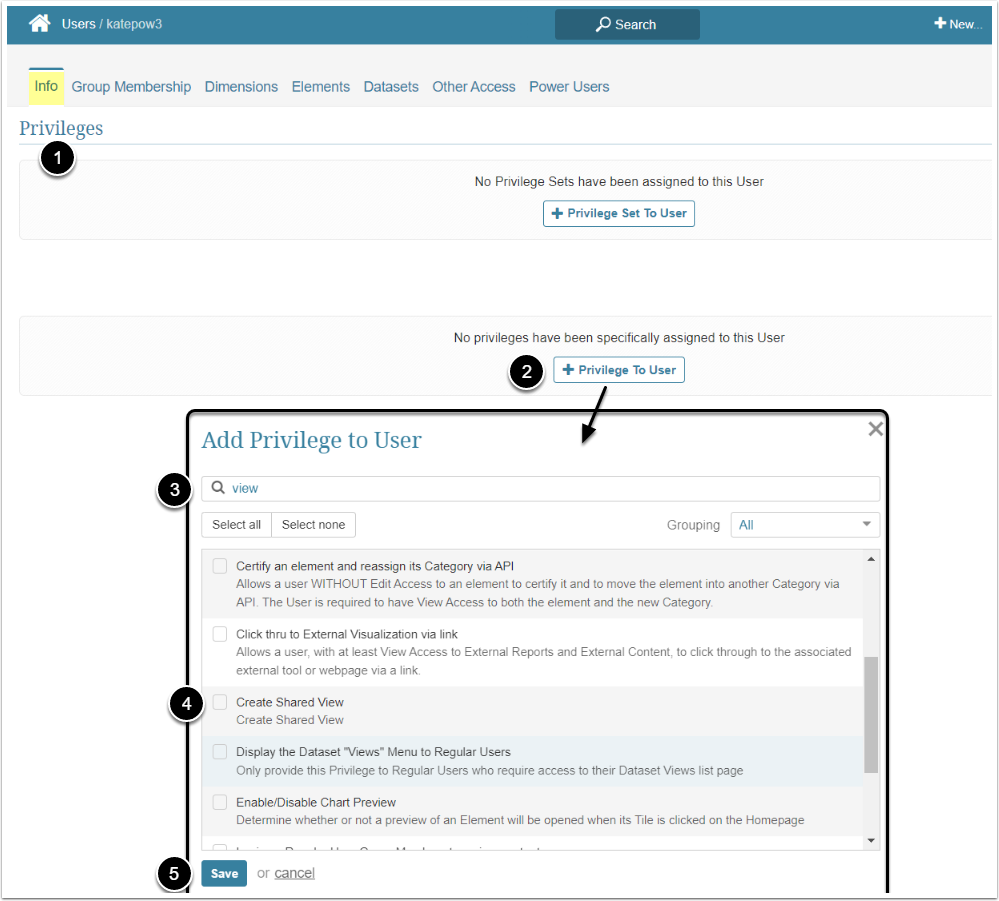Save the selected privileges
Viewport: 999px width, 901px height.
click(x=224, y=873)
